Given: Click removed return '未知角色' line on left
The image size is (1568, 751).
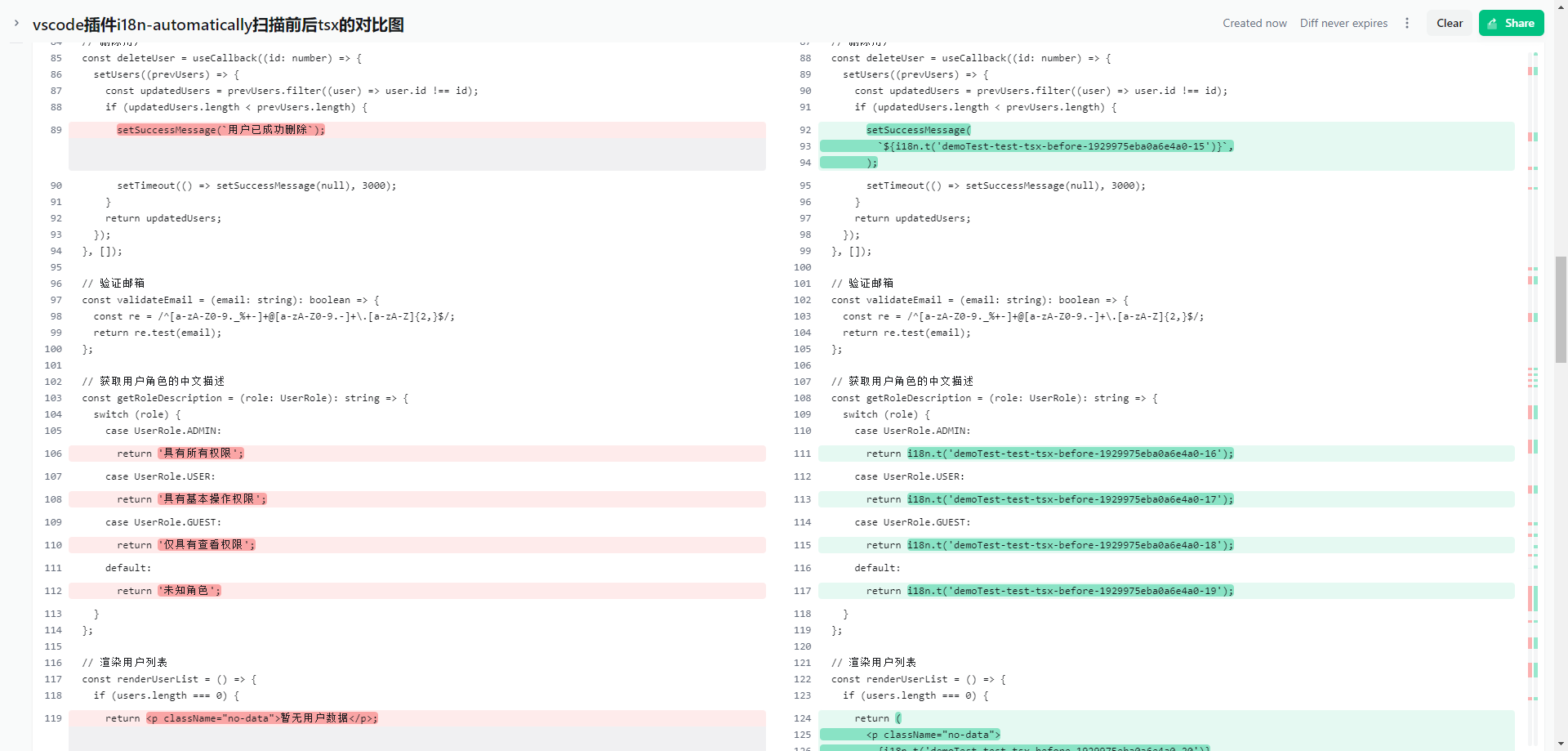Looking at the screenshot, I should 189,591.
